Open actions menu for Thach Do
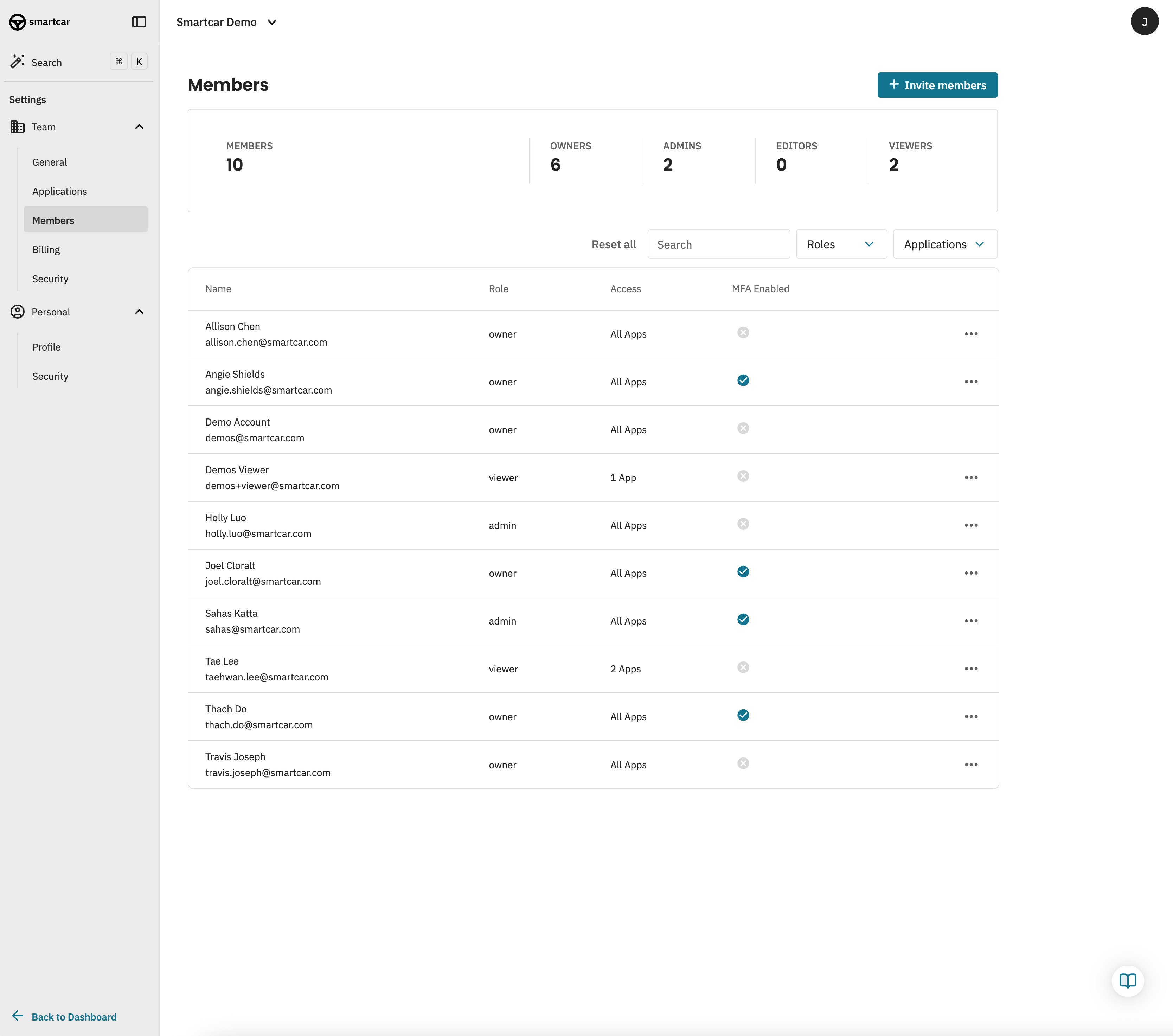 (971, 716)
